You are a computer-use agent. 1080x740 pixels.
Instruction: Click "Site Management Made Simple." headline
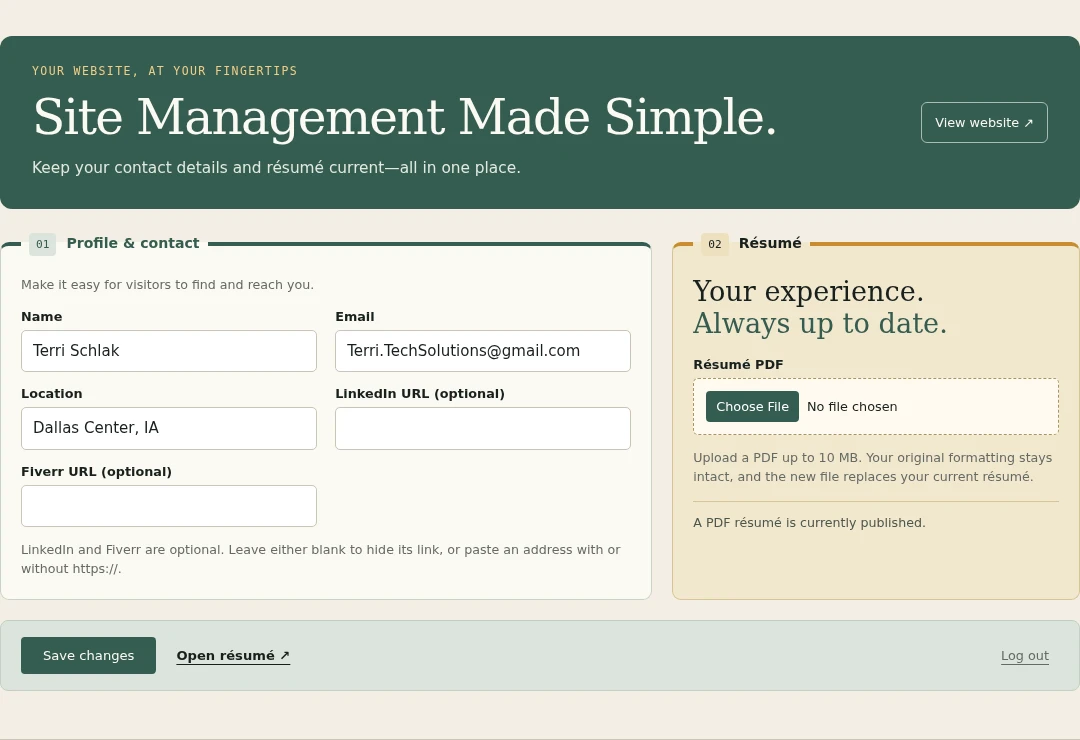tap(405, 117)
